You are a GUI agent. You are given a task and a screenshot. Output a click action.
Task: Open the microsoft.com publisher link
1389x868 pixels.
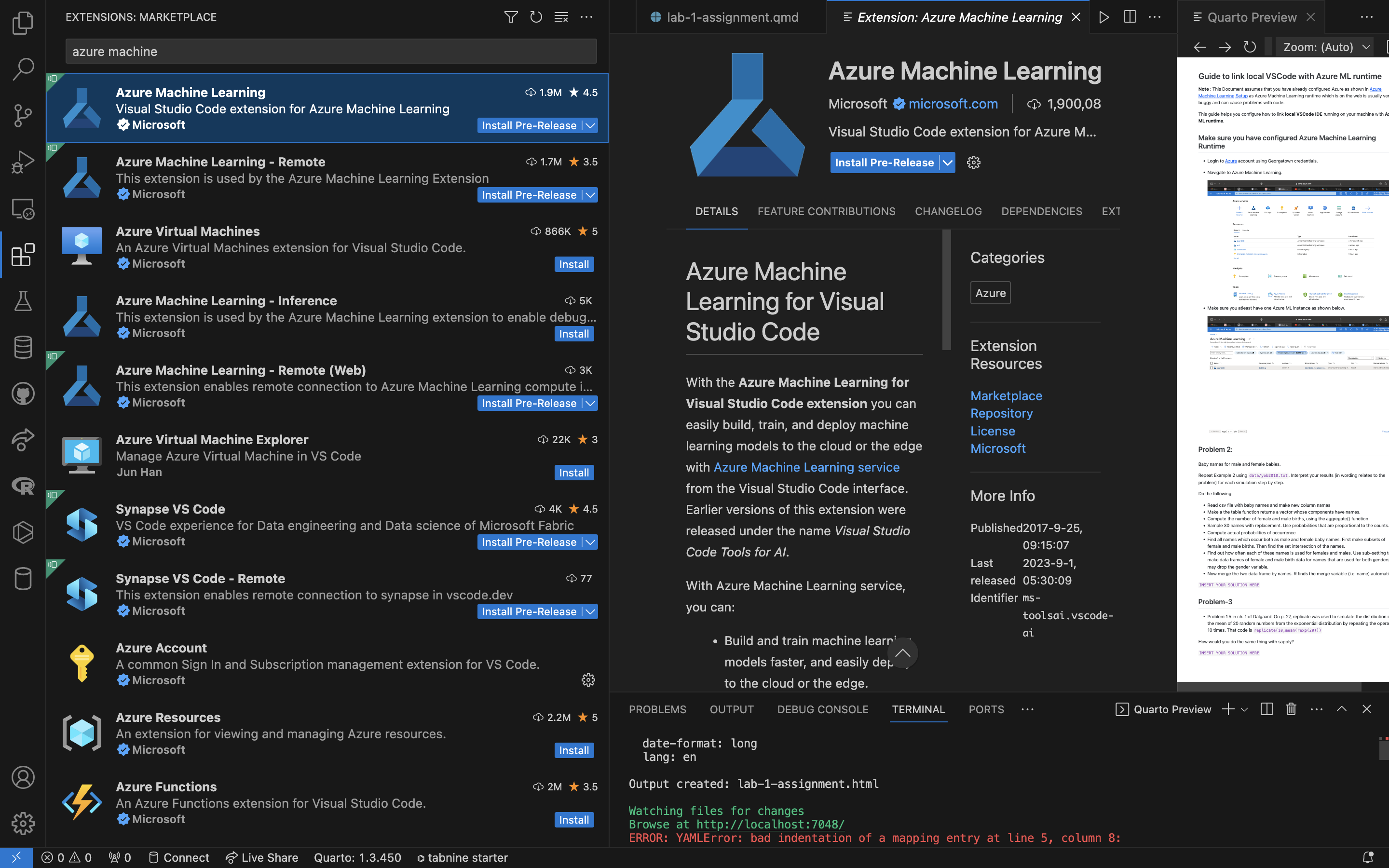coord(953,104)
